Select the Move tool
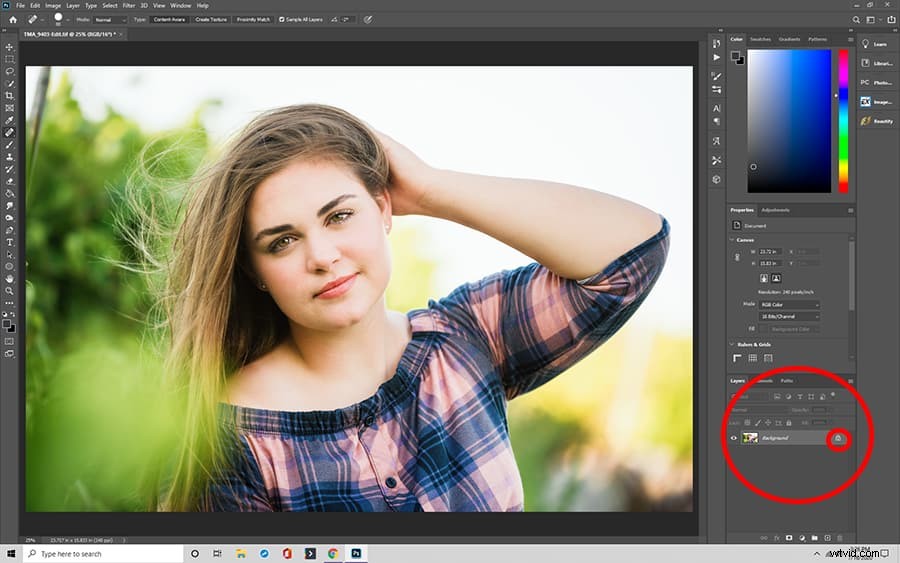This screenshot has width=900, height=563. pyautogui.click(x=9, y=47)
